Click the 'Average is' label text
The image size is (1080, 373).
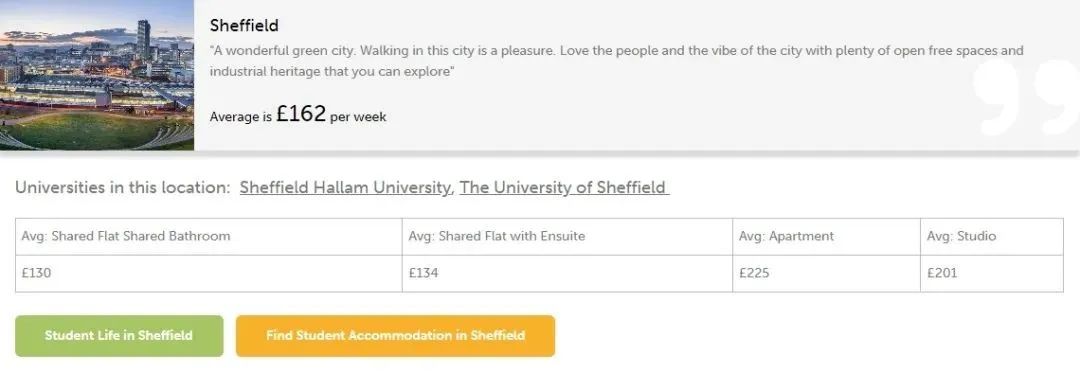coord(240,117)
